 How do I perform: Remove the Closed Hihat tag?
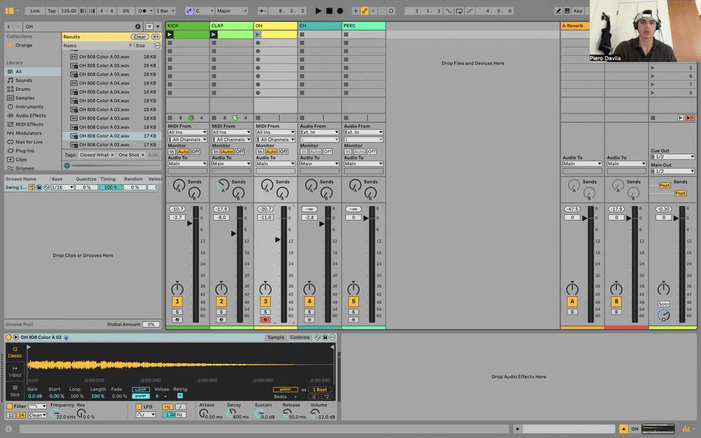(112, 155)
